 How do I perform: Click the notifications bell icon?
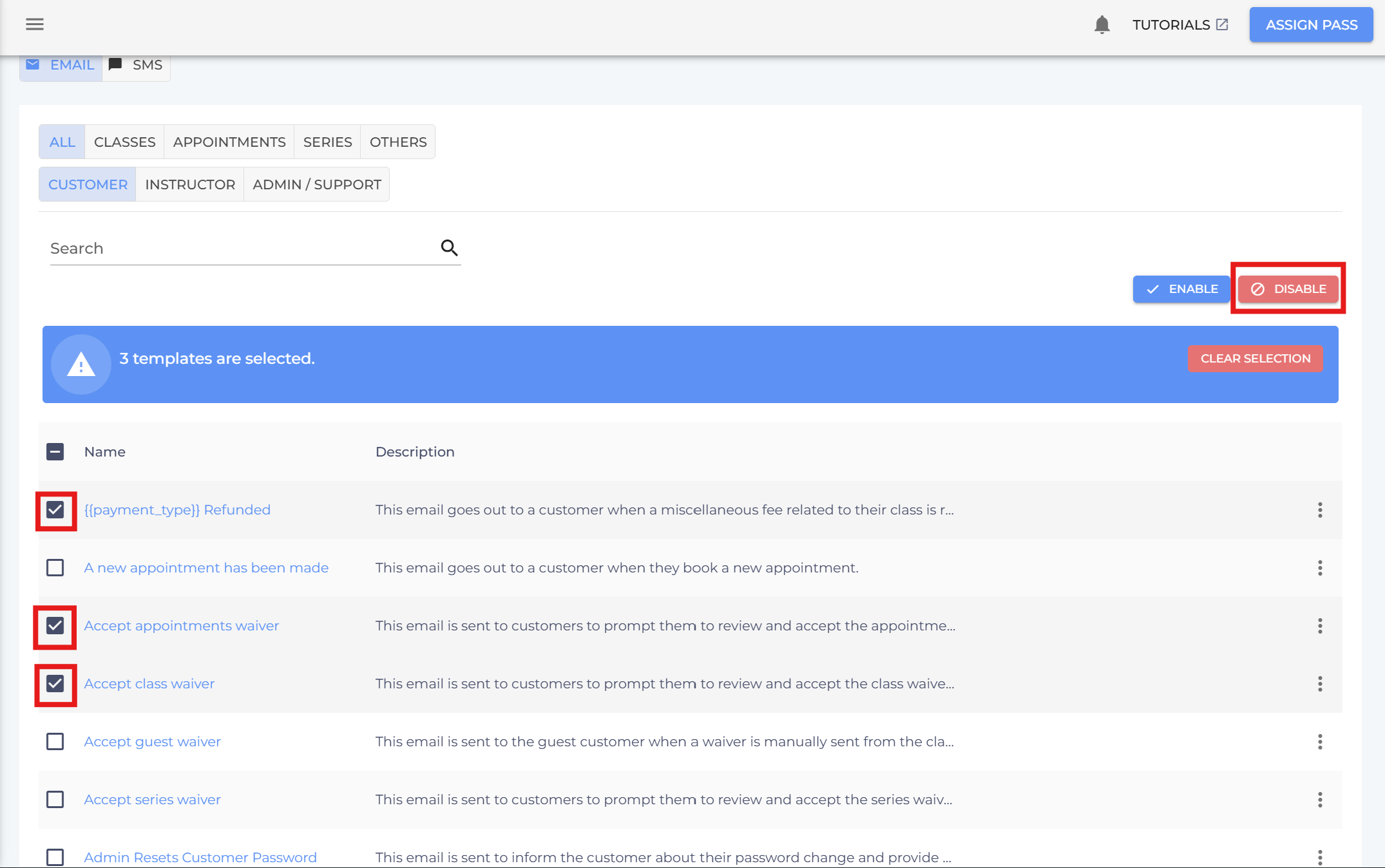point(1102,24)
